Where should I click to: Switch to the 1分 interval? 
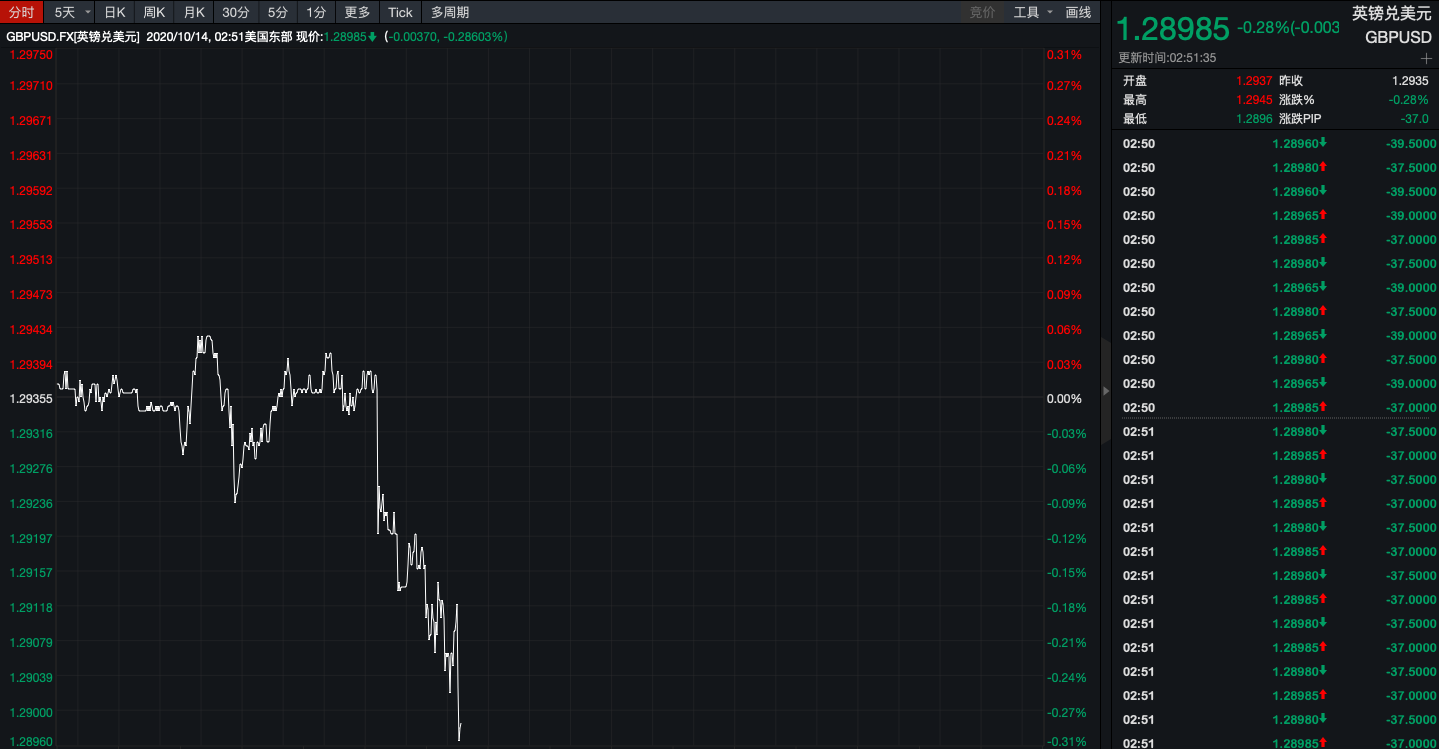[316, 12]
